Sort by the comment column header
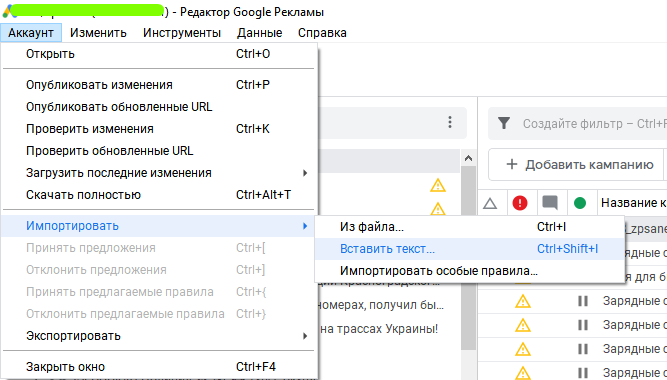This screenshot has width=667, height=380. click(550, 203)
